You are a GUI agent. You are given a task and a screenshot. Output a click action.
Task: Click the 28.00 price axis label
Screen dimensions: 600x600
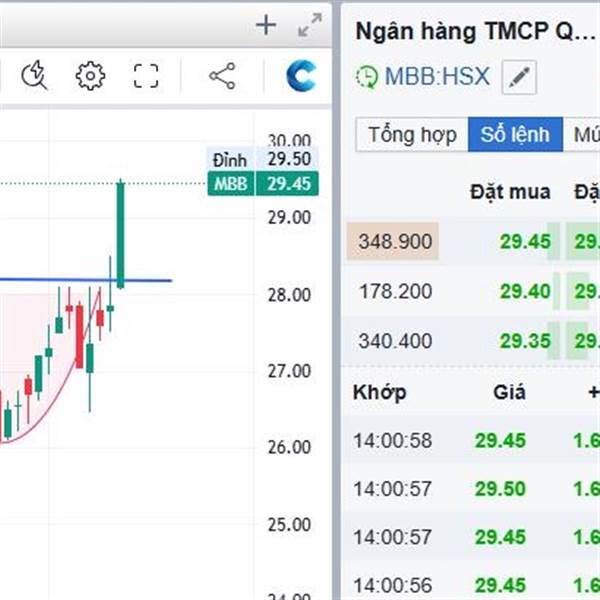point(289,295)
